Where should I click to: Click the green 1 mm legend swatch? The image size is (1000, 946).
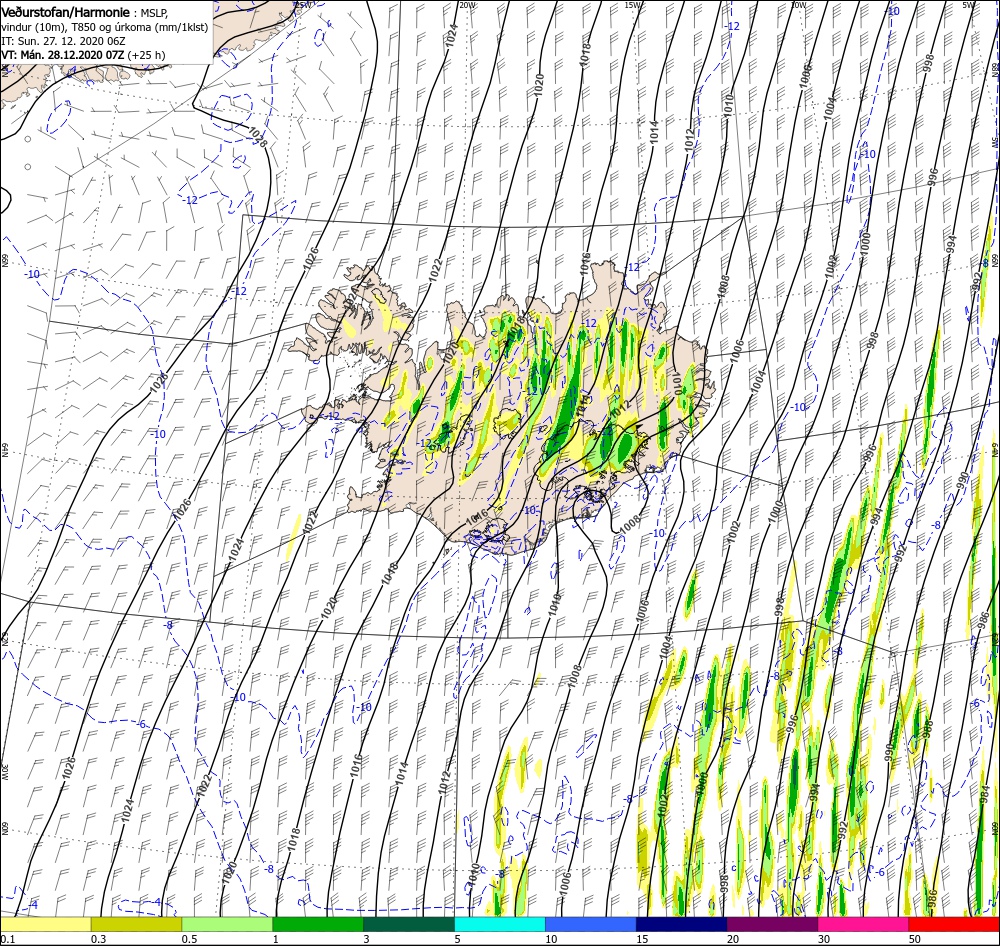318,924
